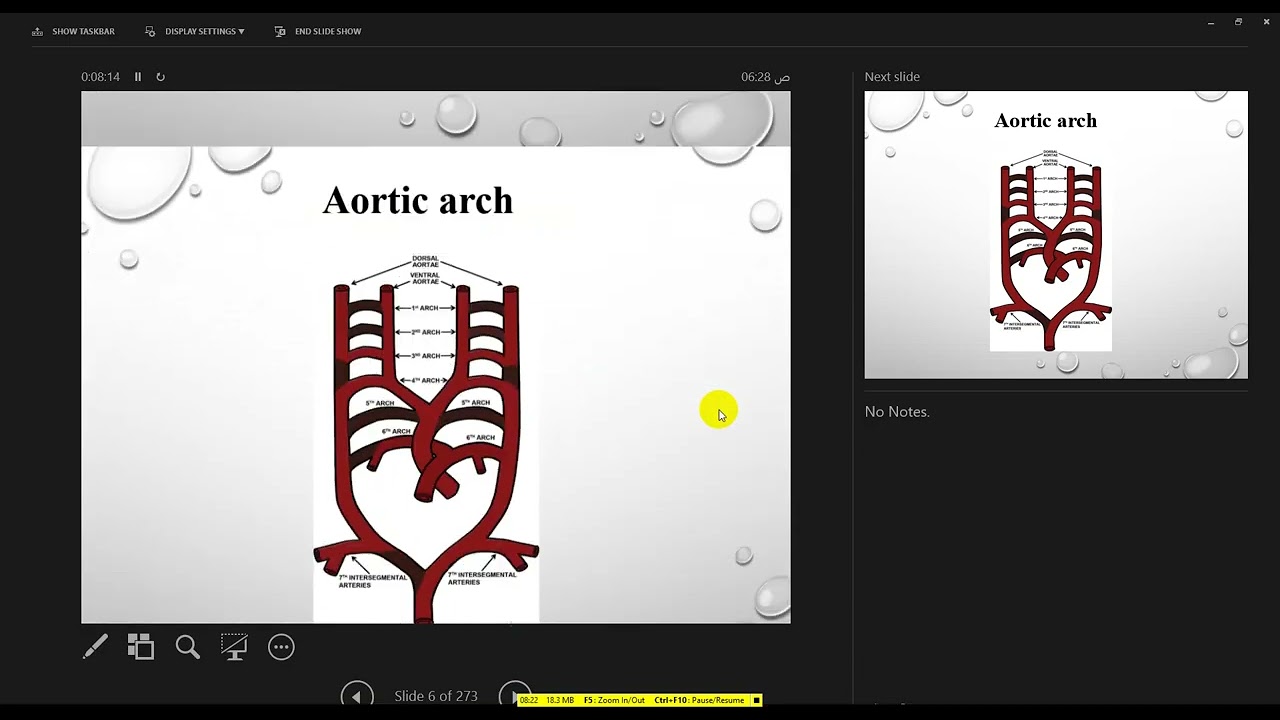Click the Ctrl+F10 Pause/Resume recorder hint
Screen dimensions: 1280x720
point(699,700)
